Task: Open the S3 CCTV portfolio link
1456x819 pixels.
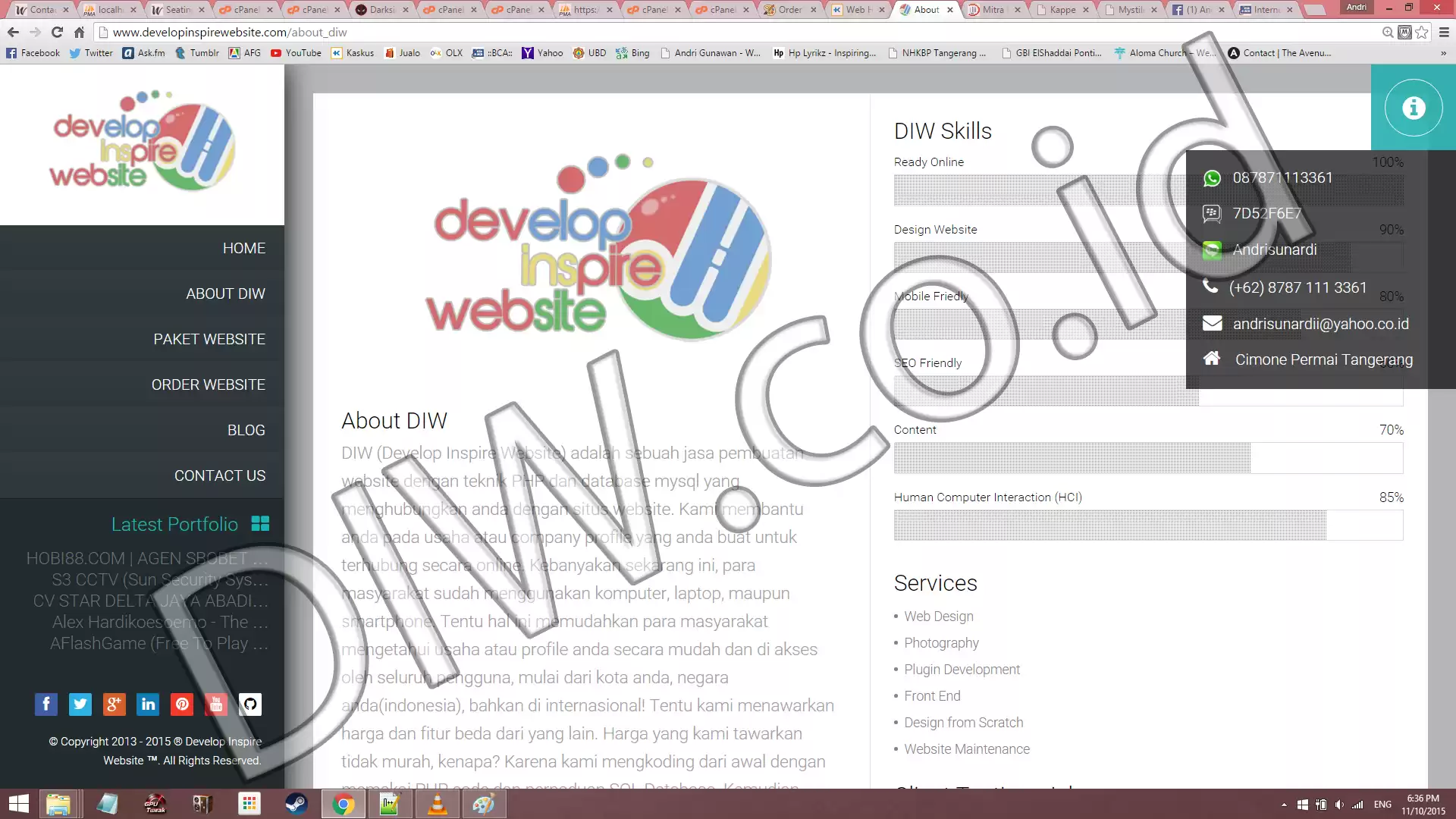Action: 160,579
